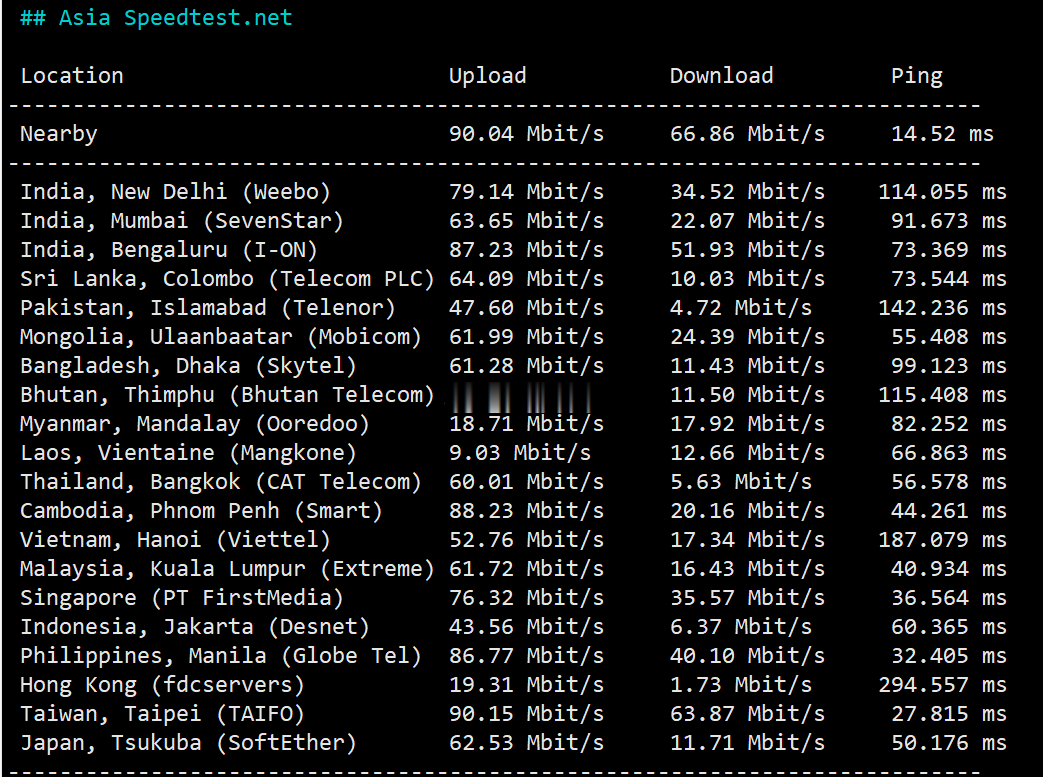Screen dimensions: 1043x777
Task: Select the "Nearby" row label
Action: [59, 134]
